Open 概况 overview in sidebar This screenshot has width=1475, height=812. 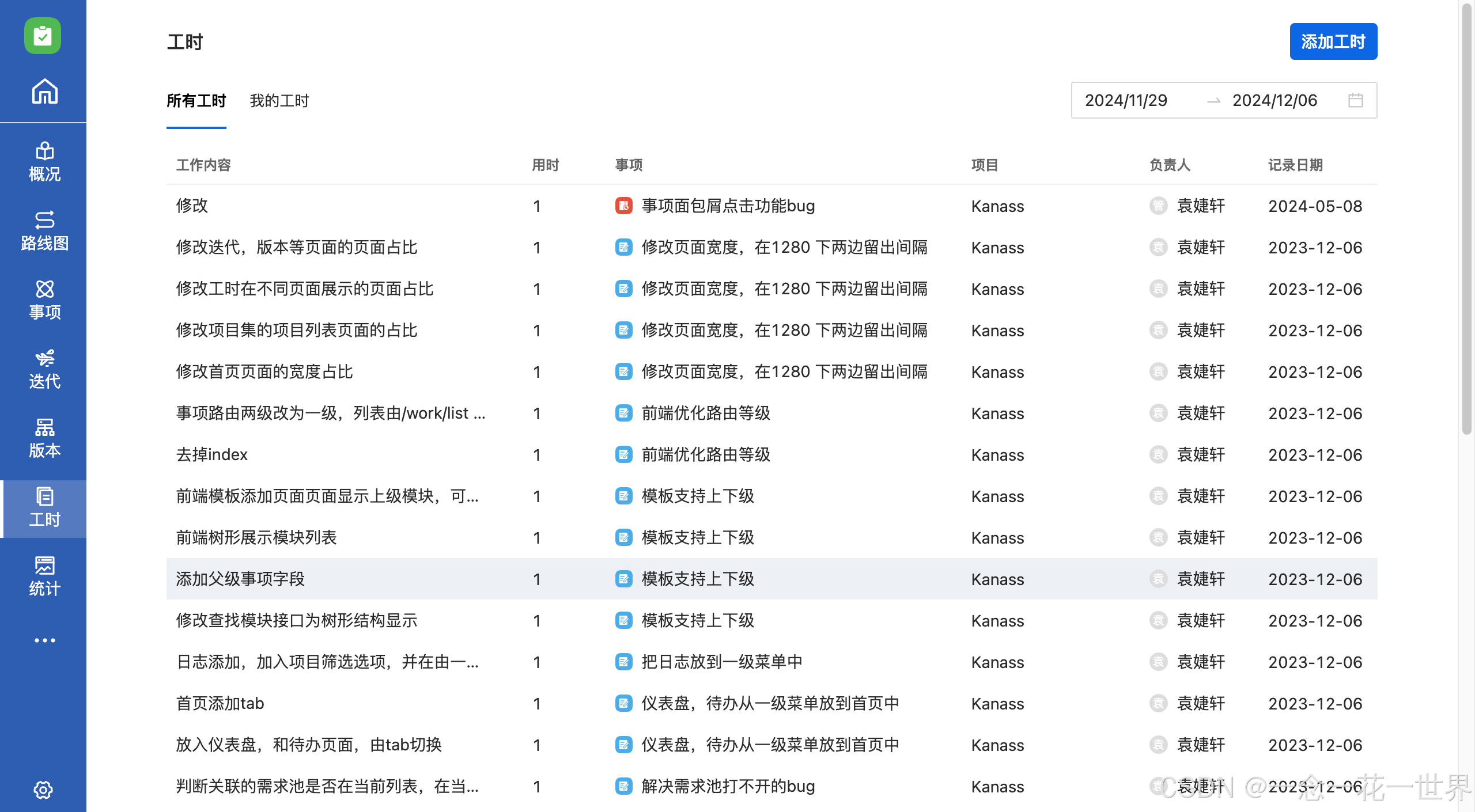(x=44, y=162)
